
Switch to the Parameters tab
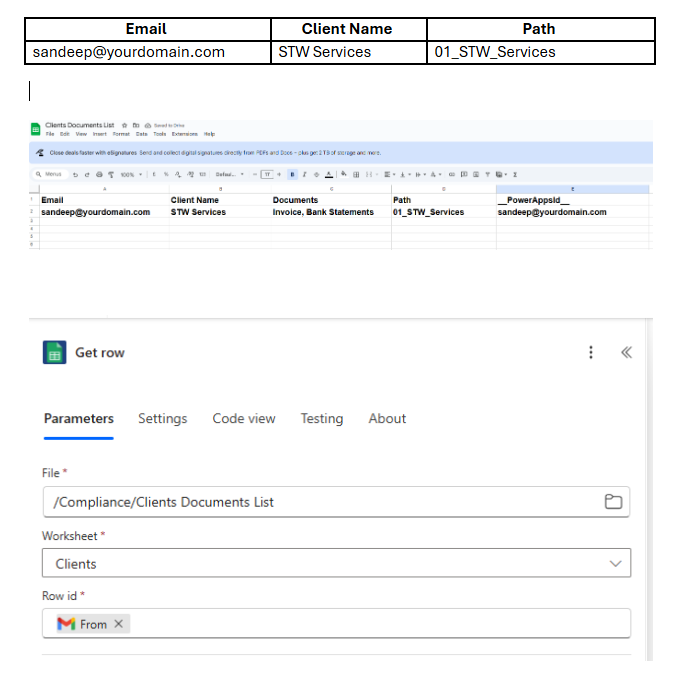coord(79,418)
